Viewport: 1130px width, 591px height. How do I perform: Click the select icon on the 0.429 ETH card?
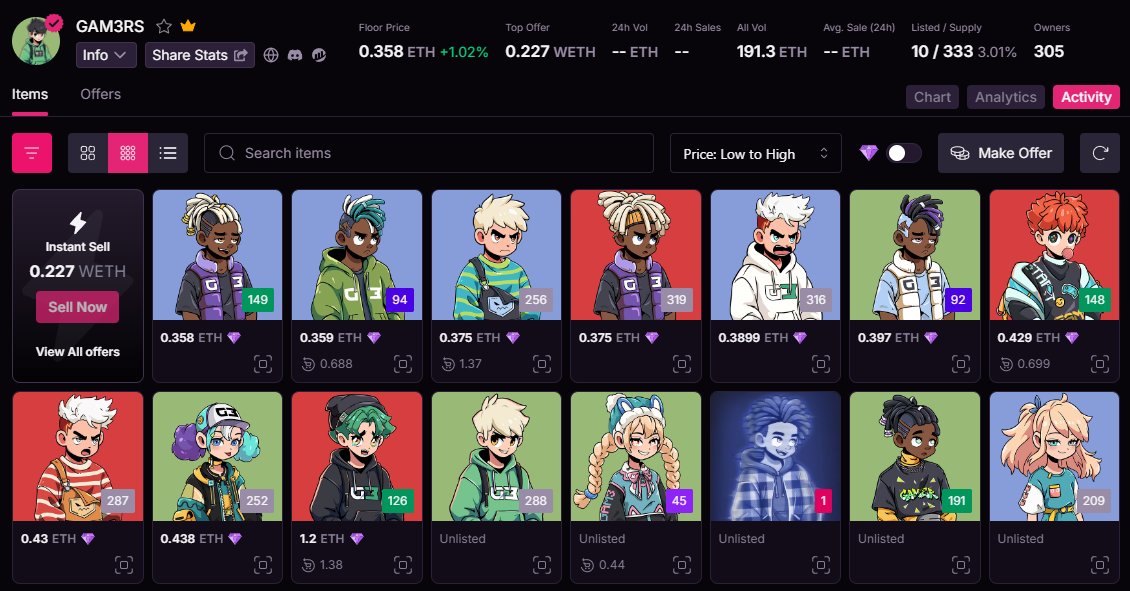tap(1100, 364)
